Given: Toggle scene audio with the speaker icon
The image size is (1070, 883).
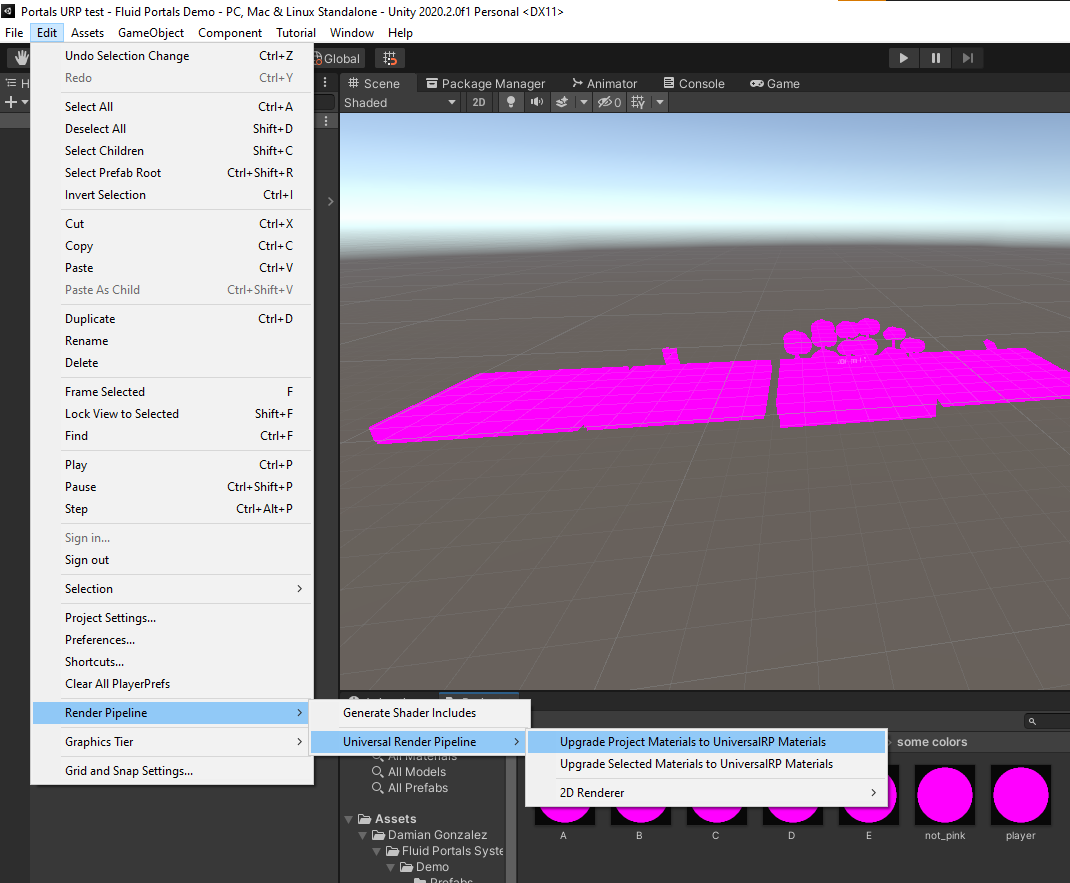Looking at the screenshot, I should click(537, 102).
